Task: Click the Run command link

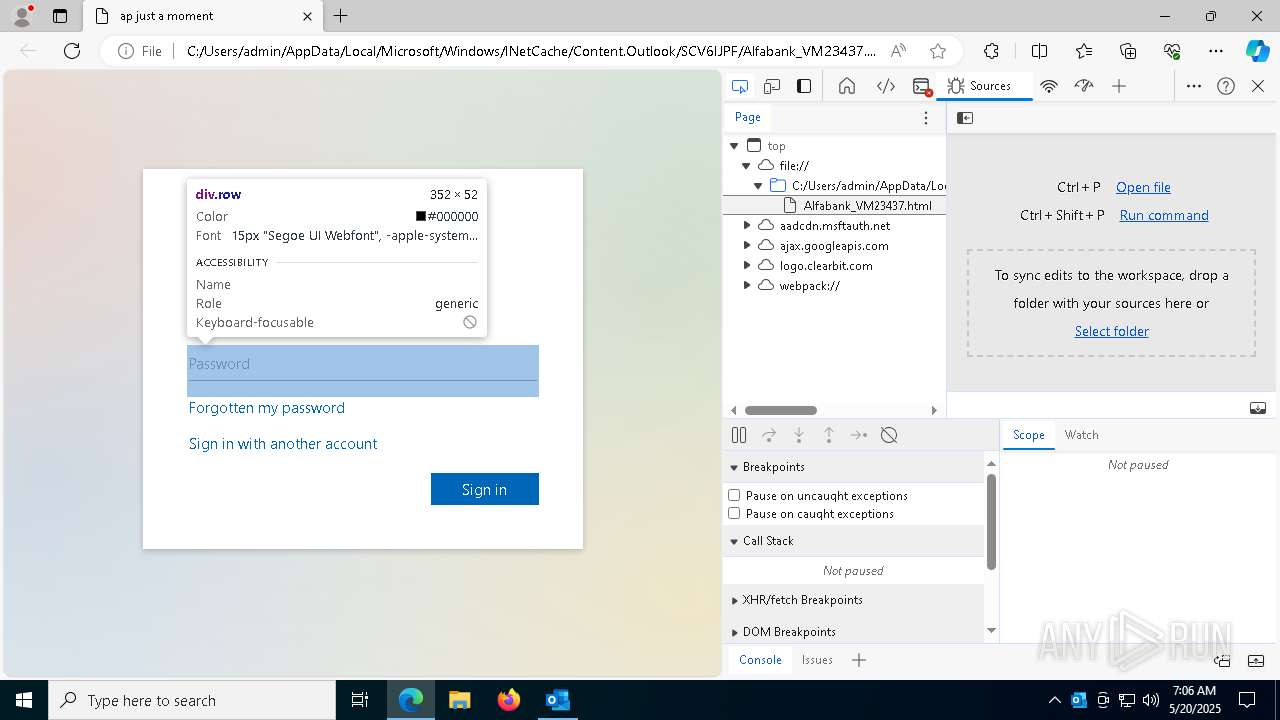Action: 1164,215
